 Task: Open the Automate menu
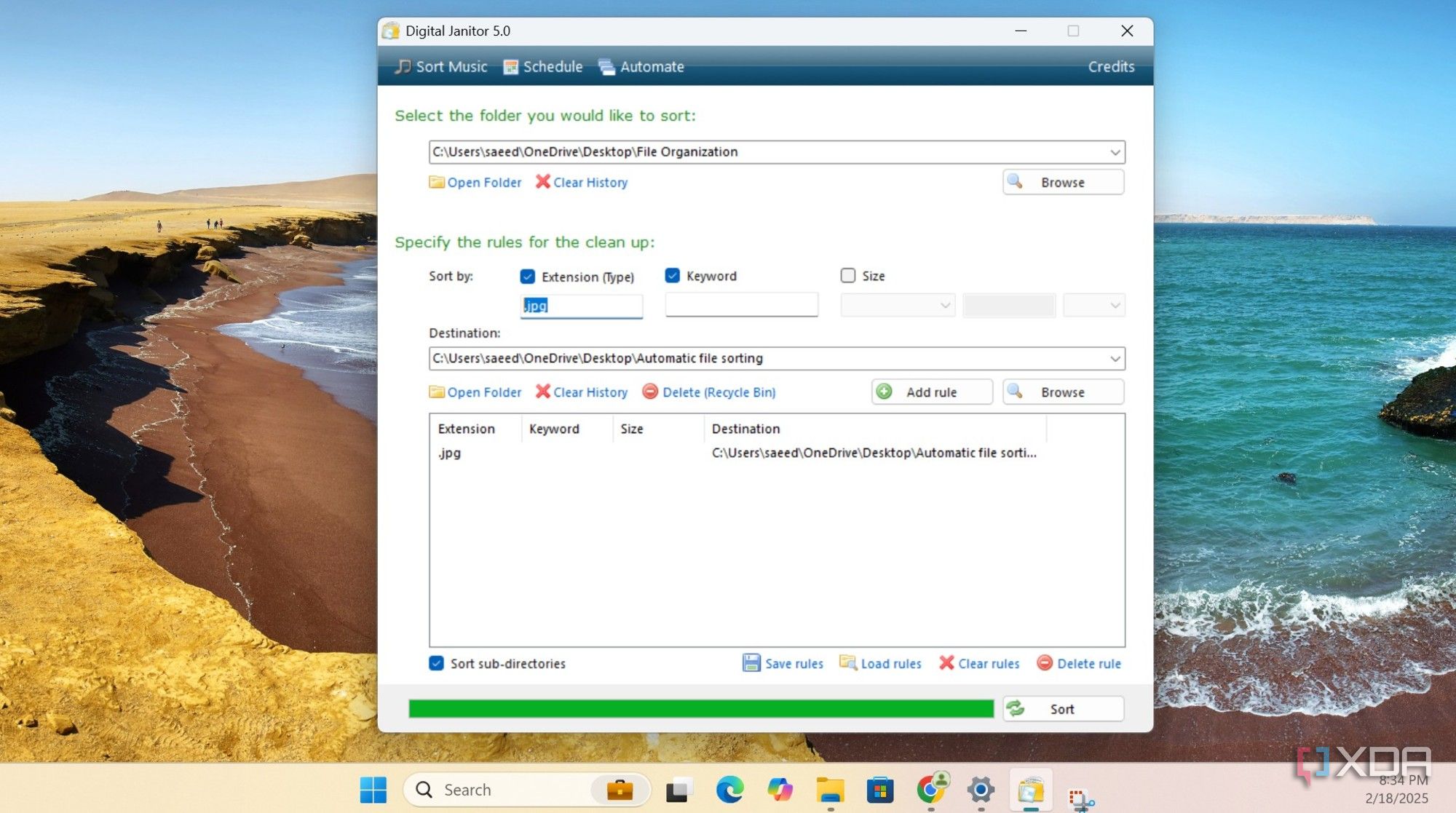click(x=641, y=67)
